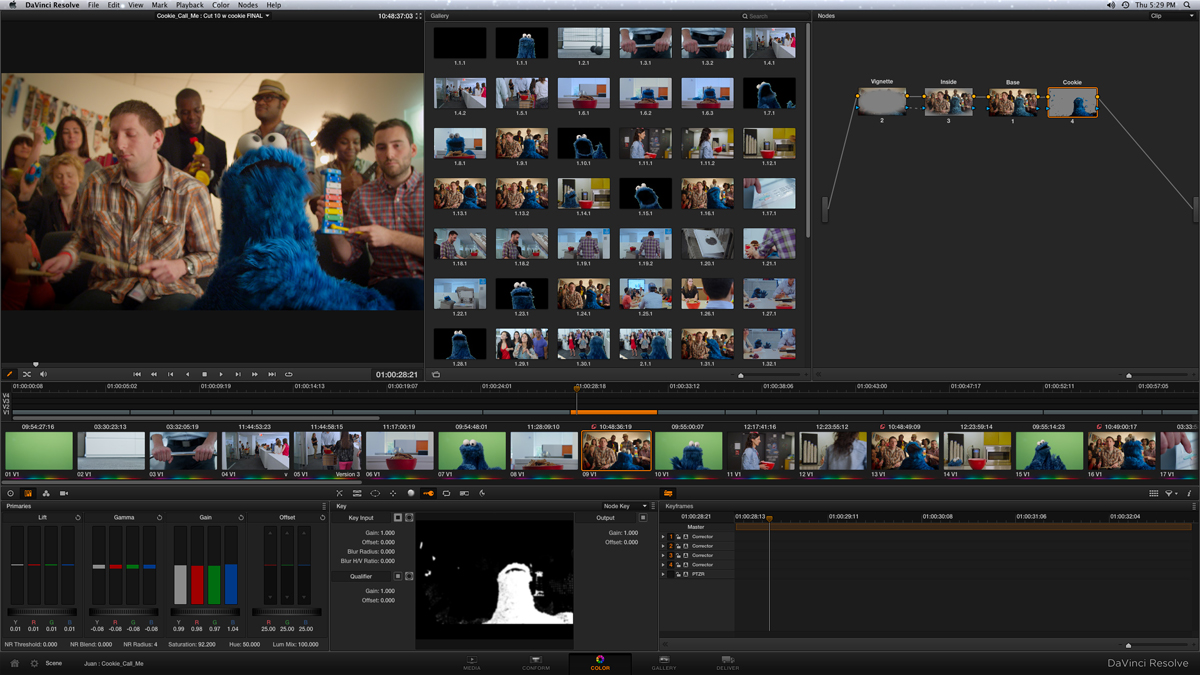Select the Vignette node in the node graph
Image resolution: width=1200 pixels, height=675 pixels.
tap(882, 102)
